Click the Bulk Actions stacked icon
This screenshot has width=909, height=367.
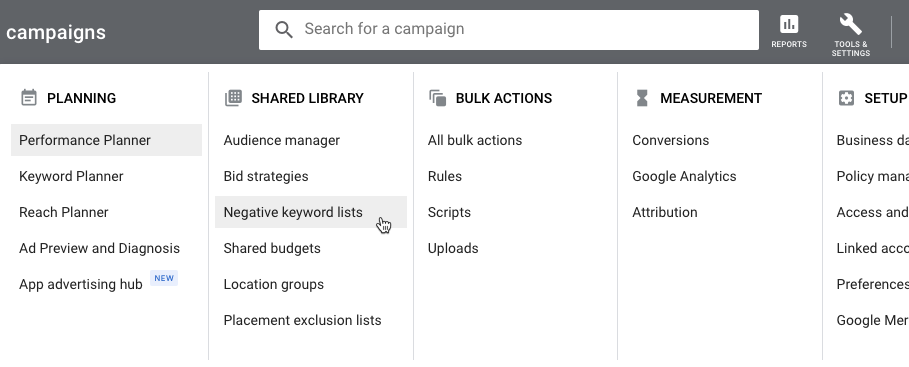coord(438,98)
